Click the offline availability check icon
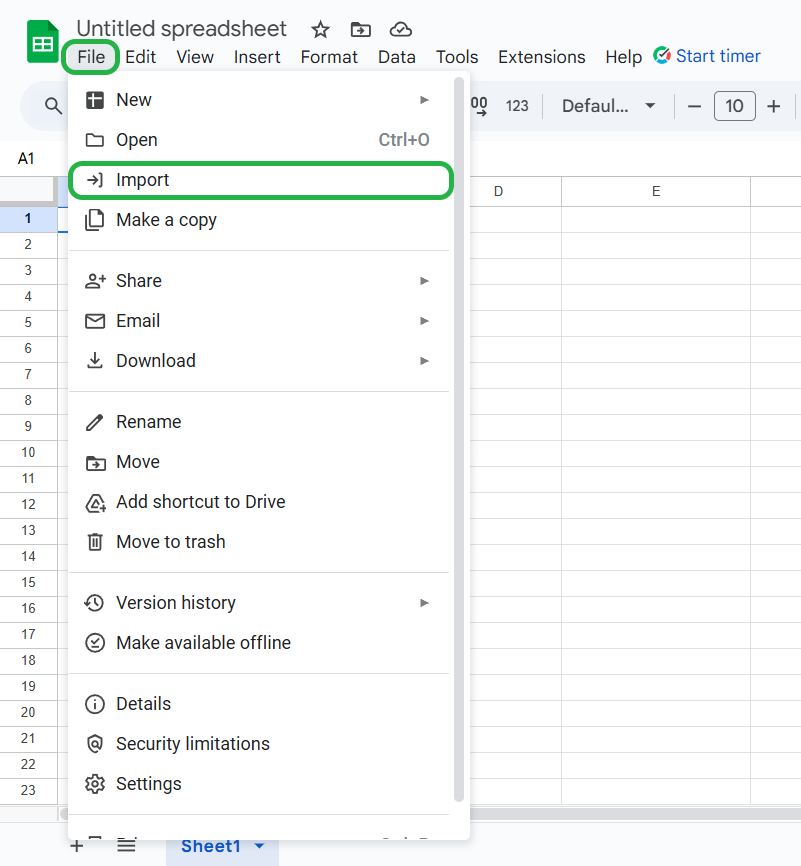 point(94,643)
